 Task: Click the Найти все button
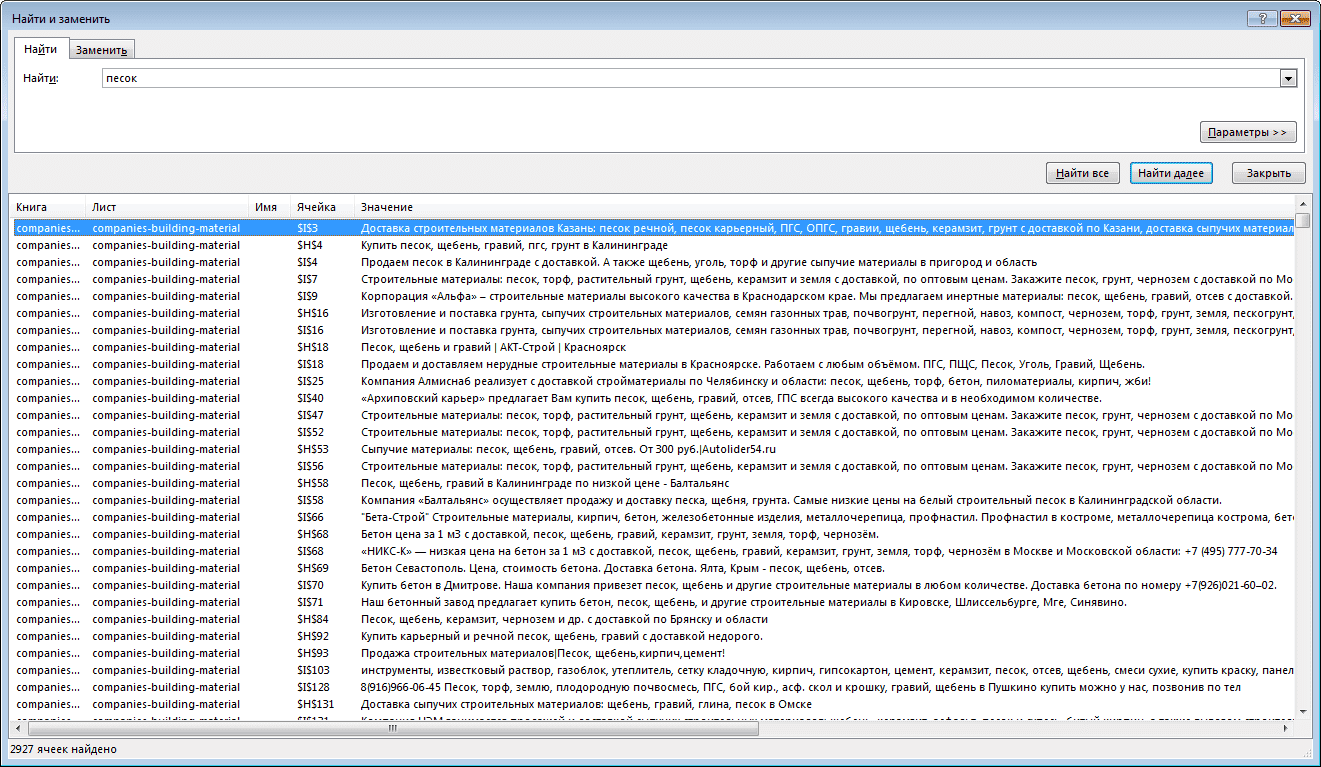(x=1082, y=173)
